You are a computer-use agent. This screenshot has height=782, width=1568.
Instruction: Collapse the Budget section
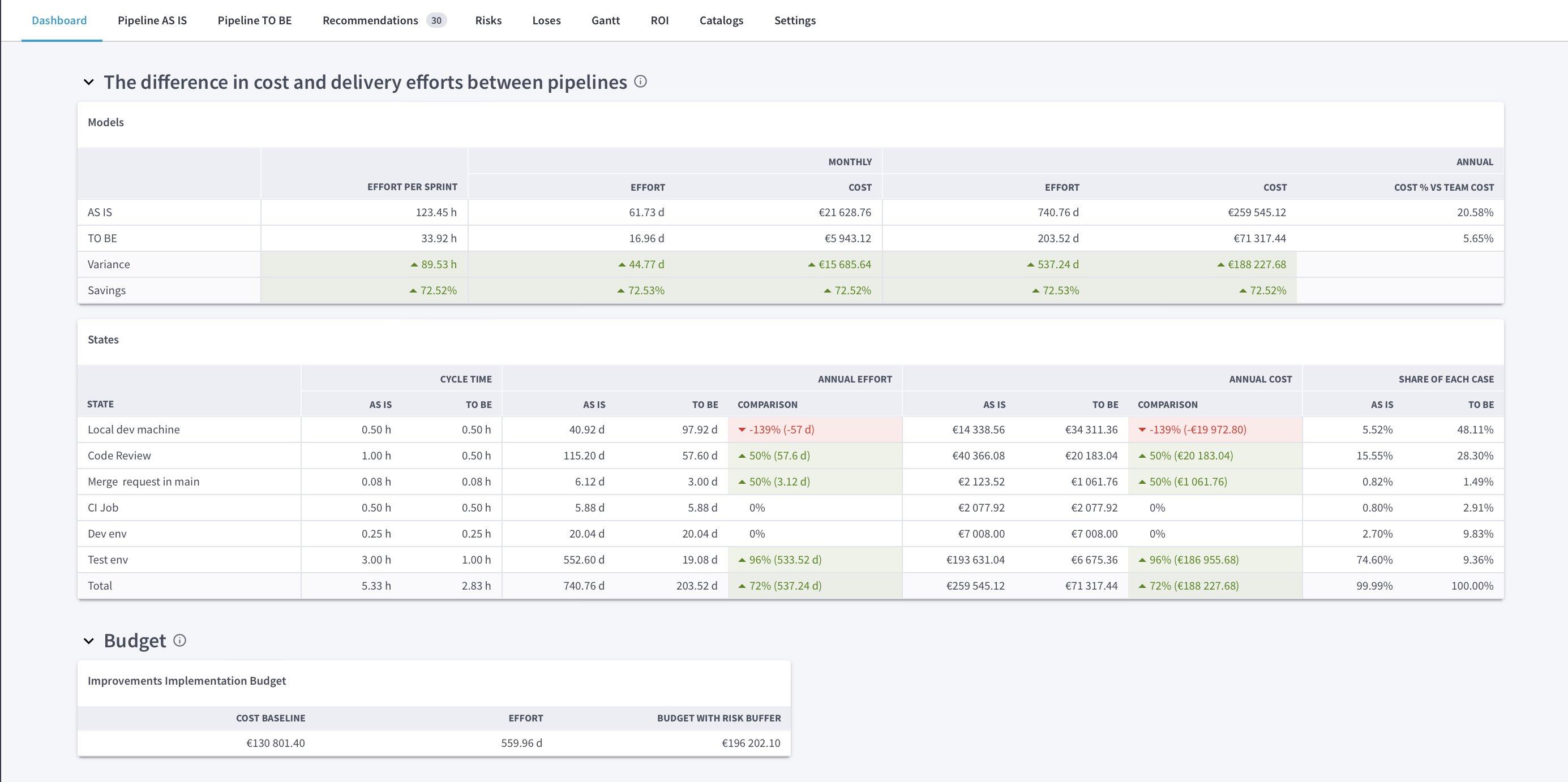pyautogui.click(x=88, y=640)
